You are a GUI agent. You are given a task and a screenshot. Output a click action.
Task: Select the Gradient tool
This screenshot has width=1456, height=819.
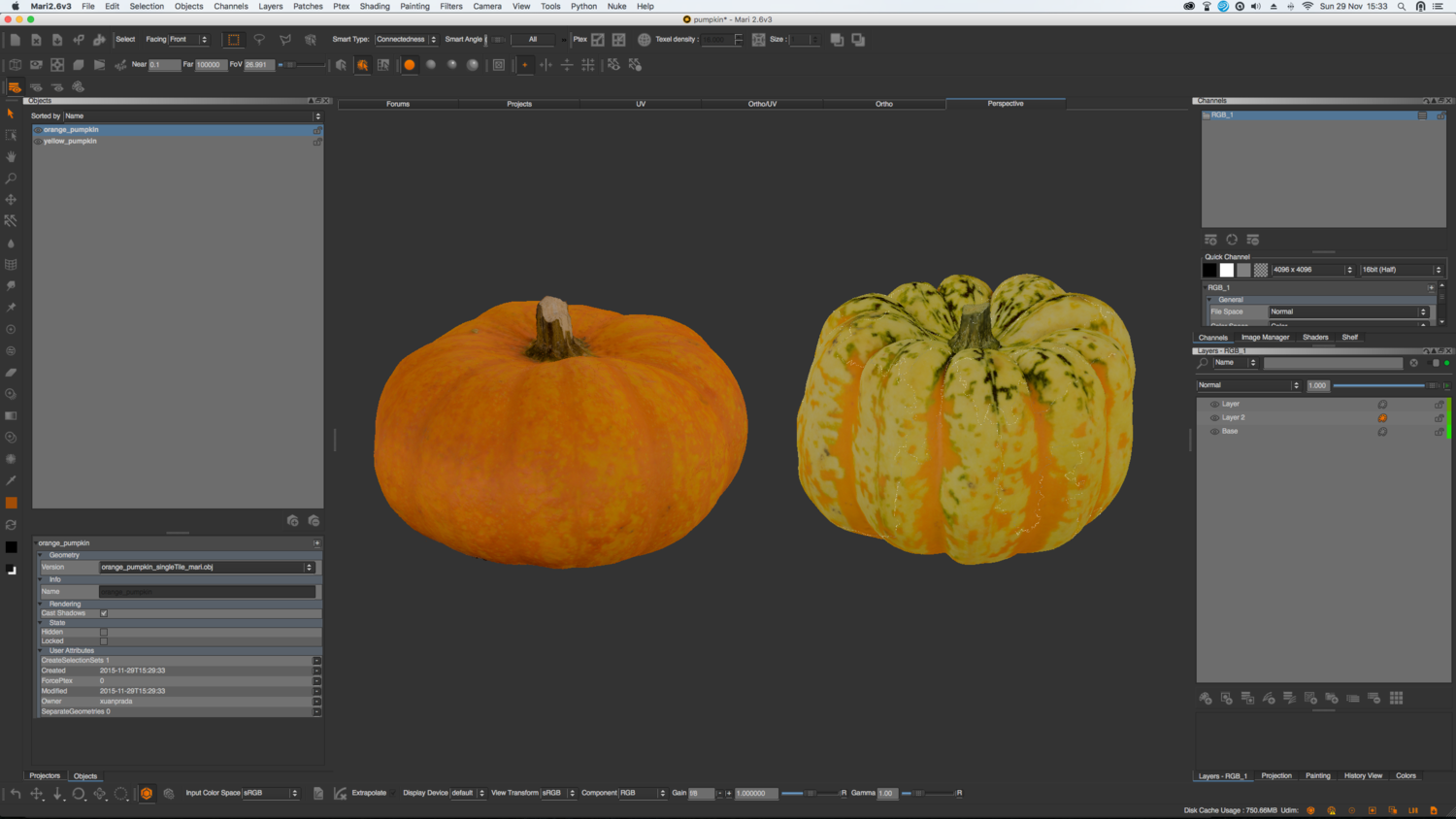click(x=11, y=416)
